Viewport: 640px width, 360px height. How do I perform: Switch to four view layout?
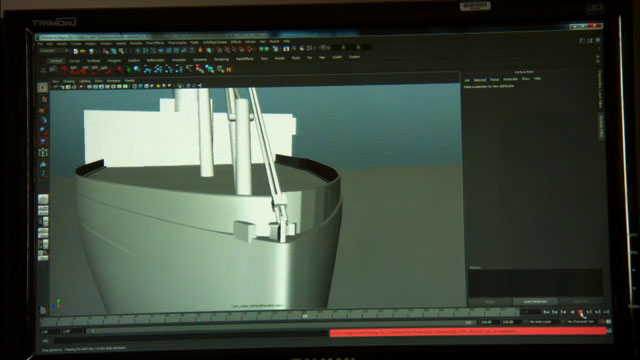point(43,211)
